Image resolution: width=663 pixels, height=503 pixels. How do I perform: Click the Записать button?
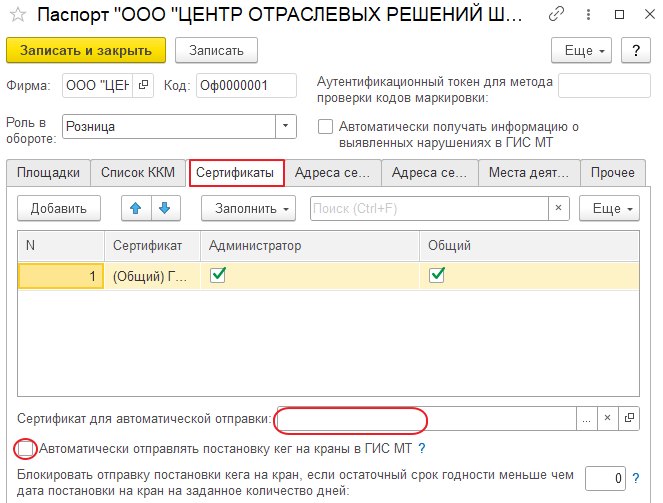pos(216,50)
